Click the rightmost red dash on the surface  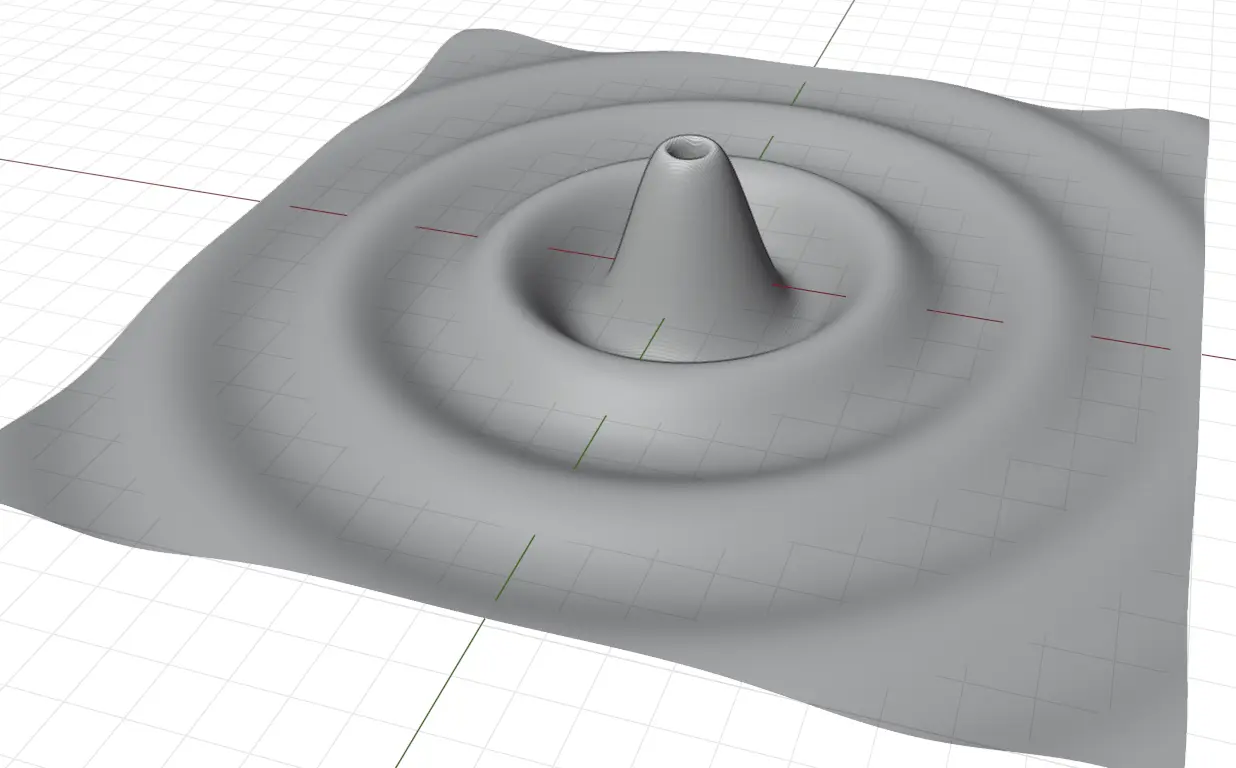(1130, 343)
